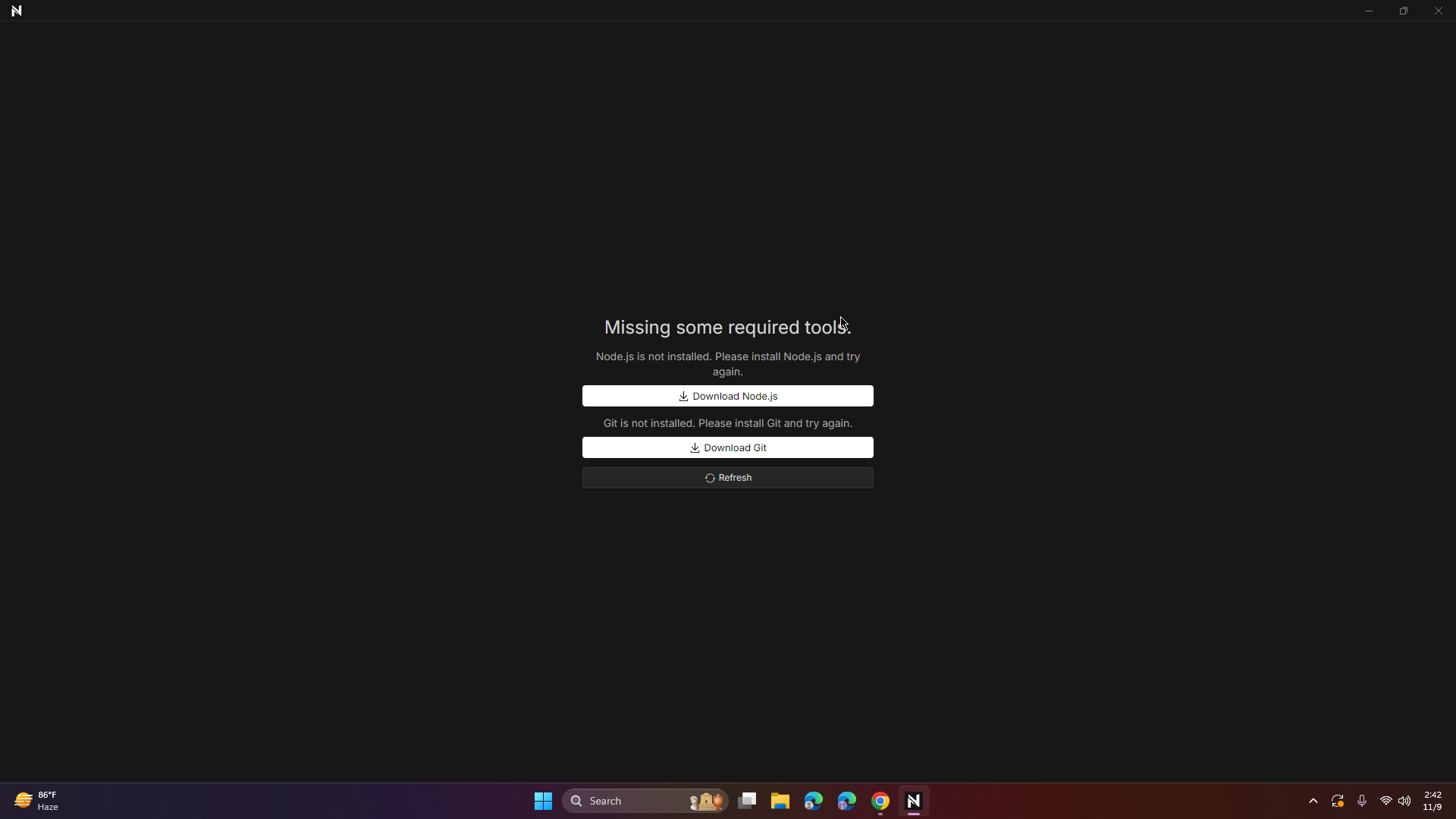
Task: Open the weather widget showing 86°F Haze
Action: (x=36, y=801)
